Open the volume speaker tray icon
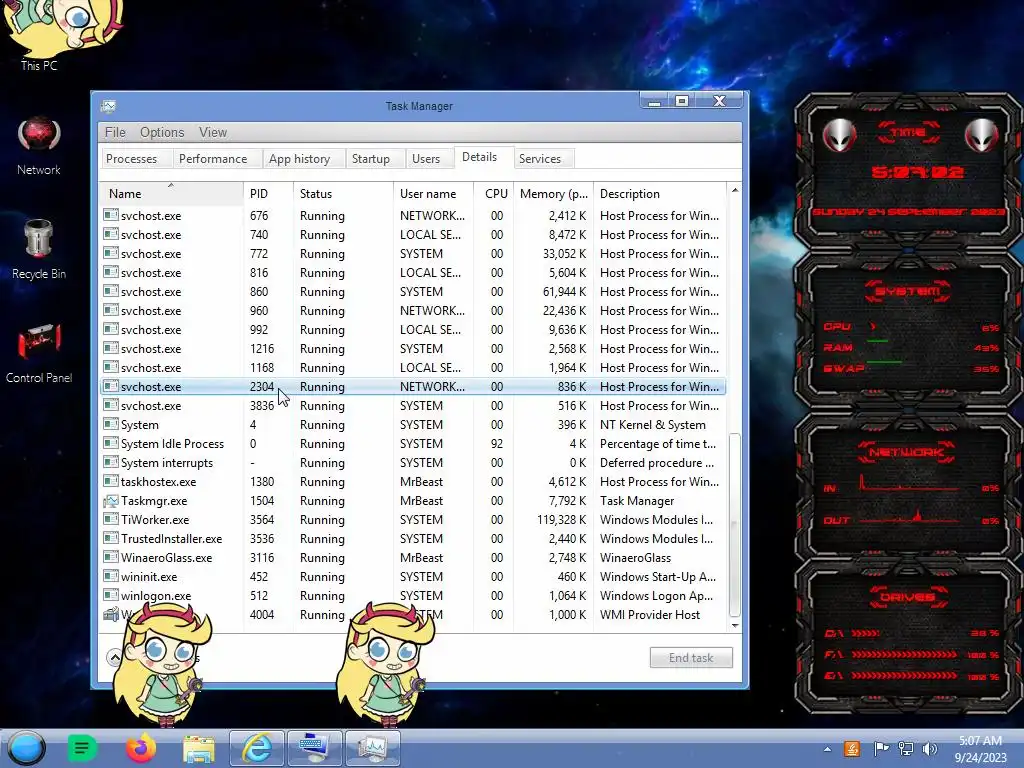This screenshot has height=768, width=1024. pyautogui.click(x=930, y=749)
